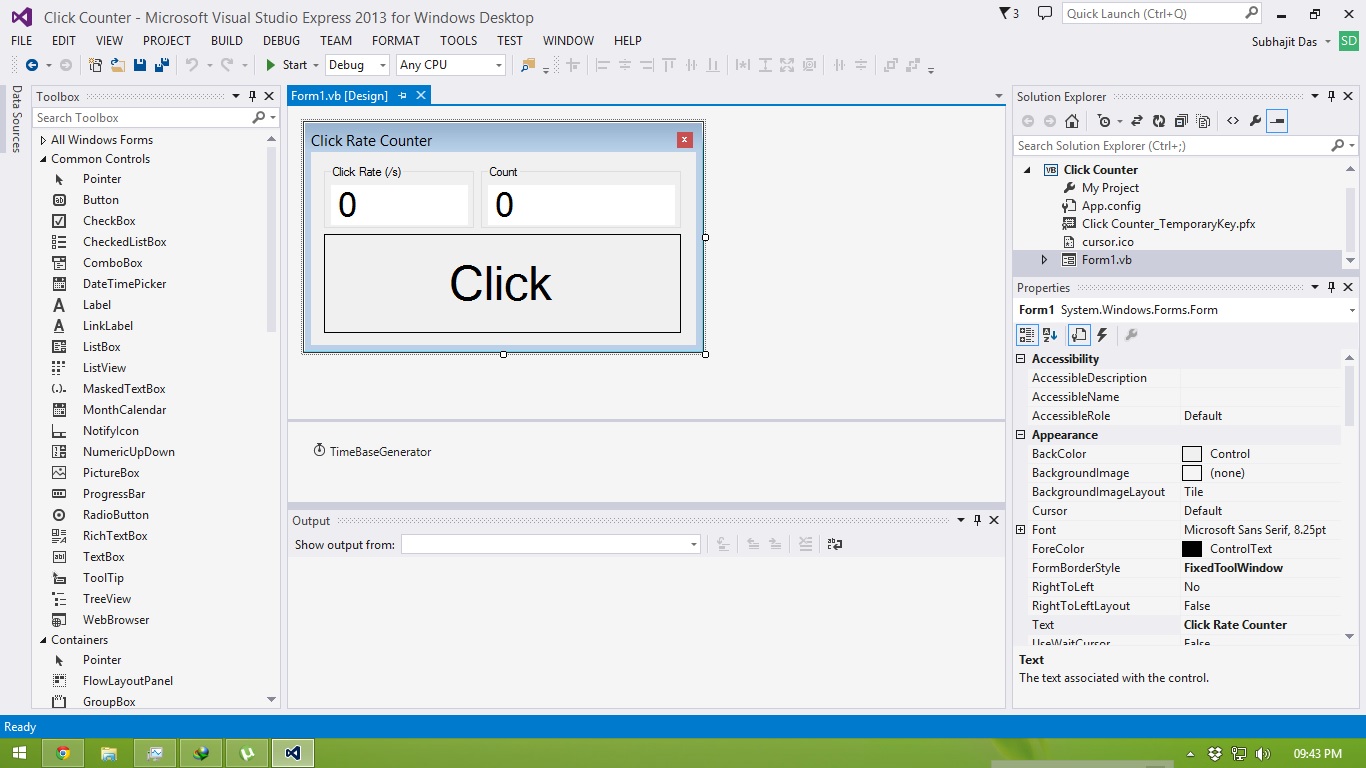Refresh the Solution Explorer
This screenshot has height=768, width=1366.
point(1159,120)
